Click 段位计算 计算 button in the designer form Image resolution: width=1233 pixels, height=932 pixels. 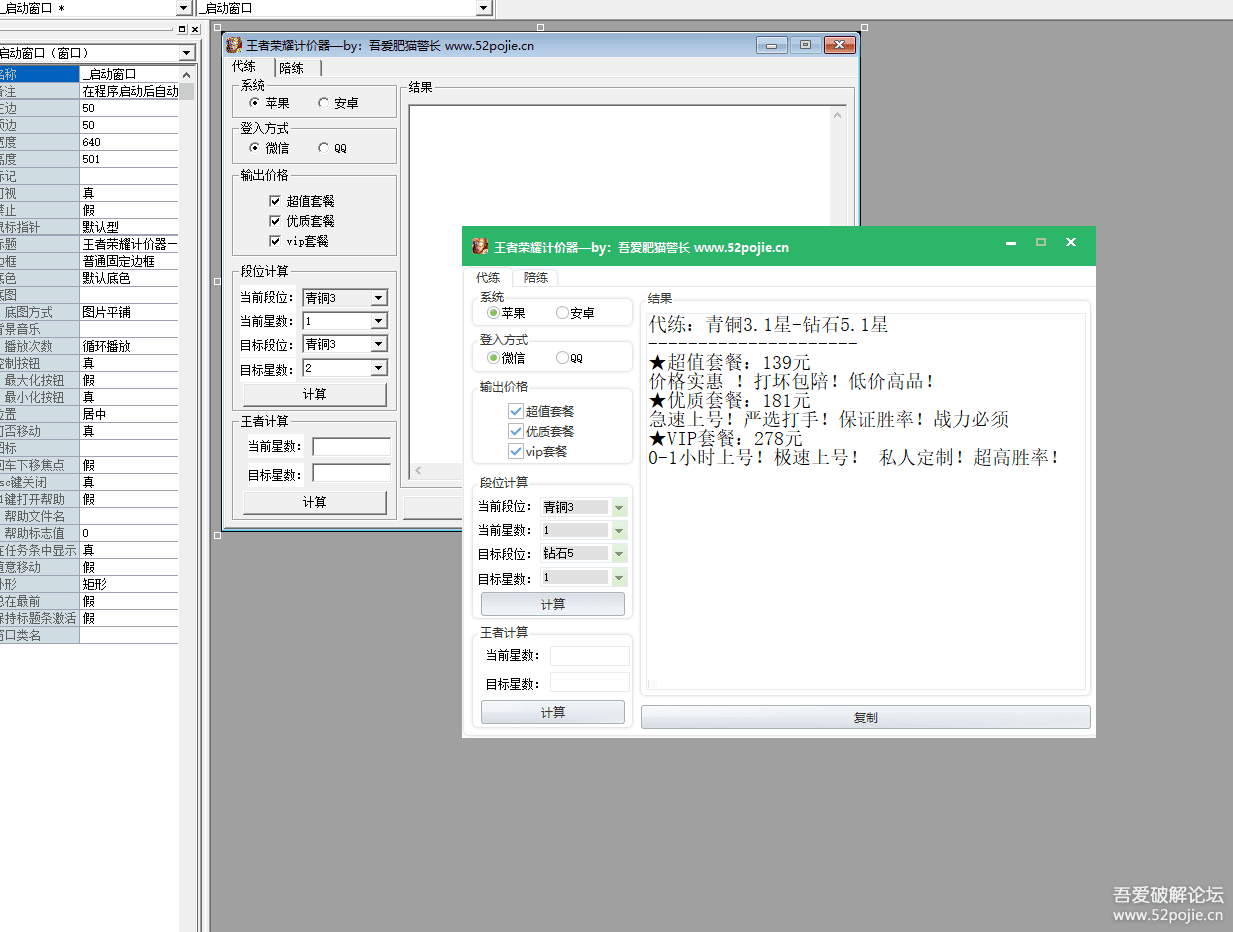[314, 394]
